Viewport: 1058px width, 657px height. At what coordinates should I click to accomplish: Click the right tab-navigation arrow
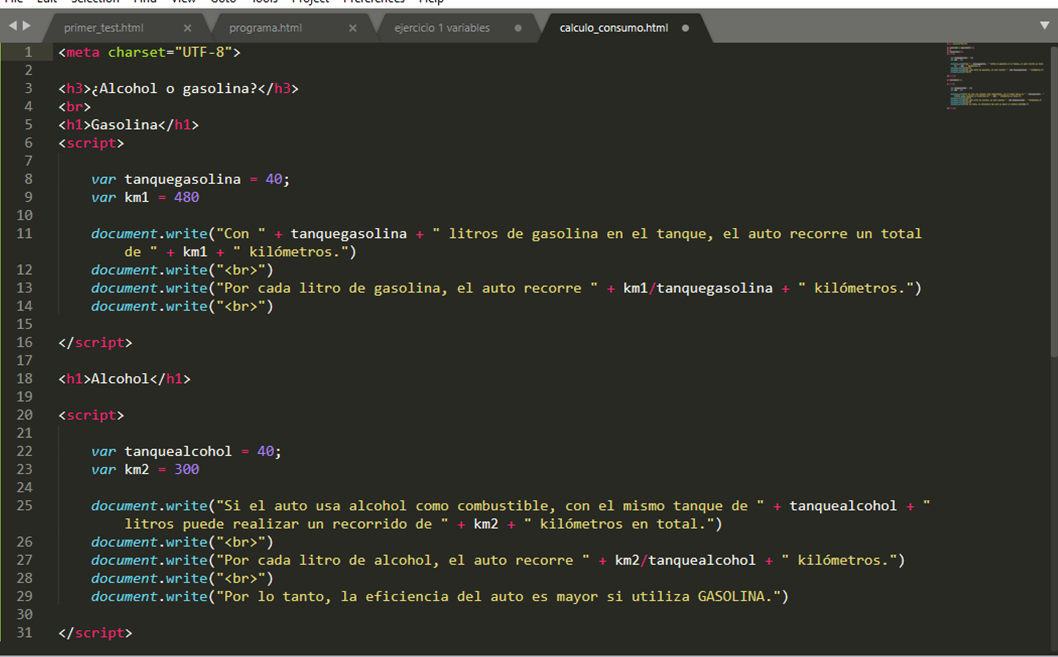click(27, 26)
